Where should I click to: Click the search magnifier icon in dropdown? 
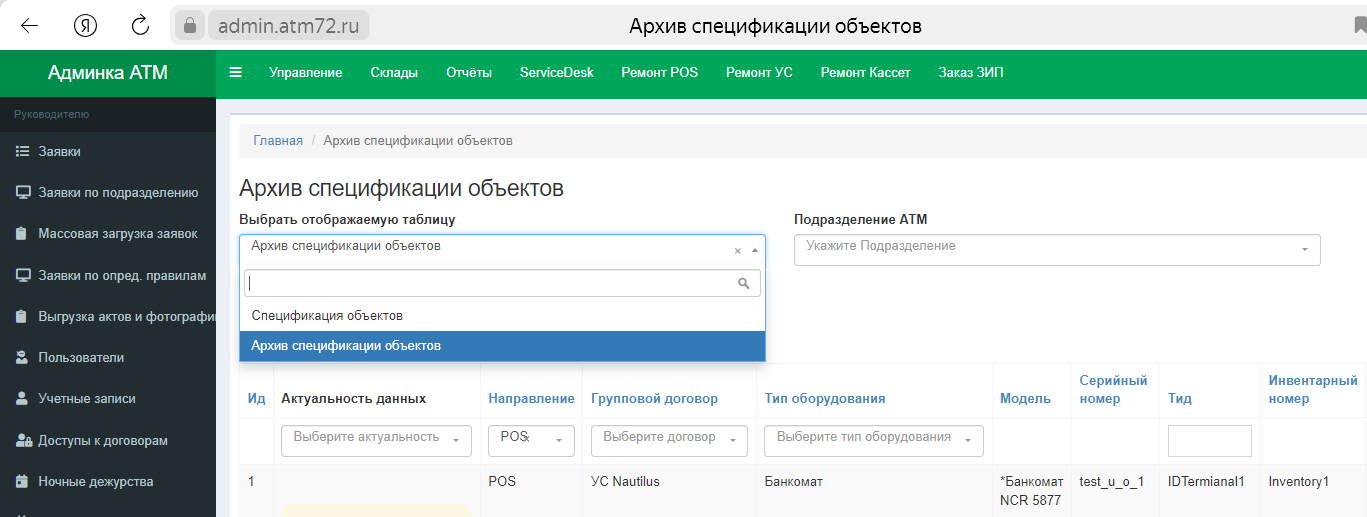pos(743,284)
